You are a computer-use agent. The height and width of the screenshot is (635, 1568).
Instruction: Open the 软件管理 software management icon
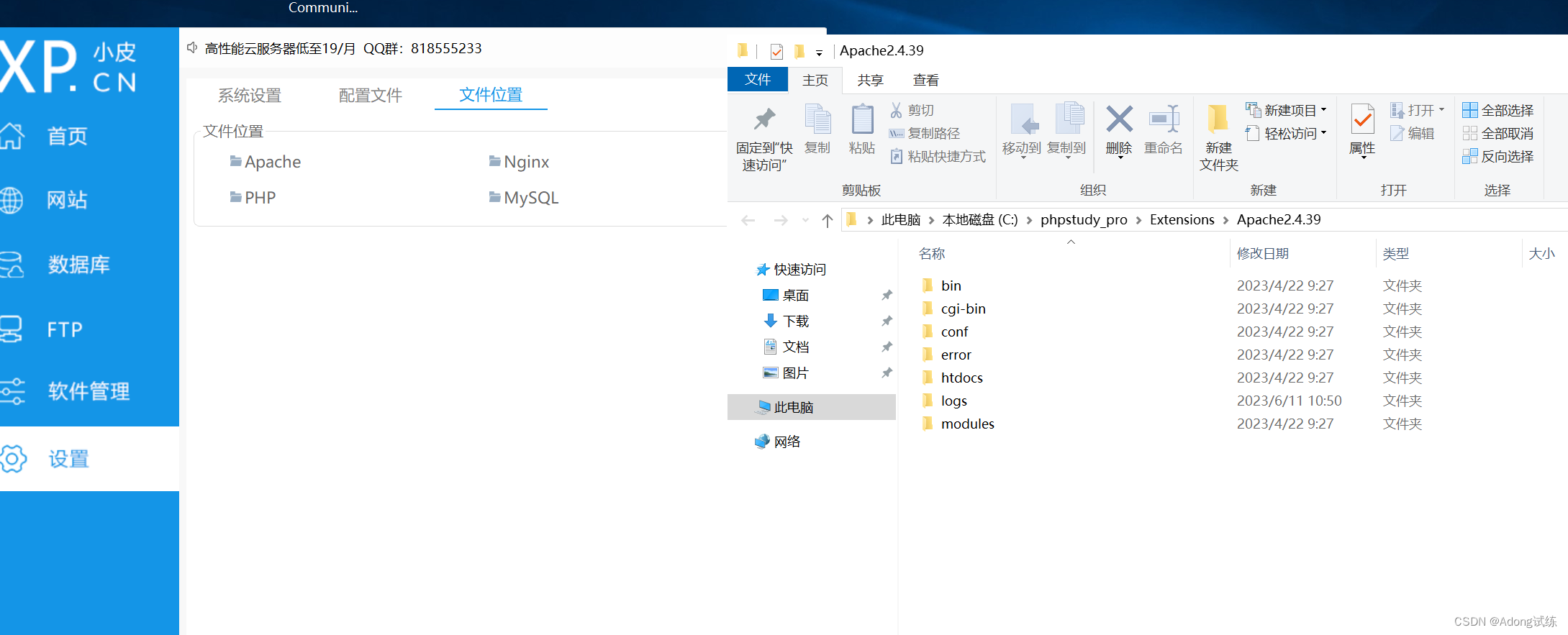[12, 391]
